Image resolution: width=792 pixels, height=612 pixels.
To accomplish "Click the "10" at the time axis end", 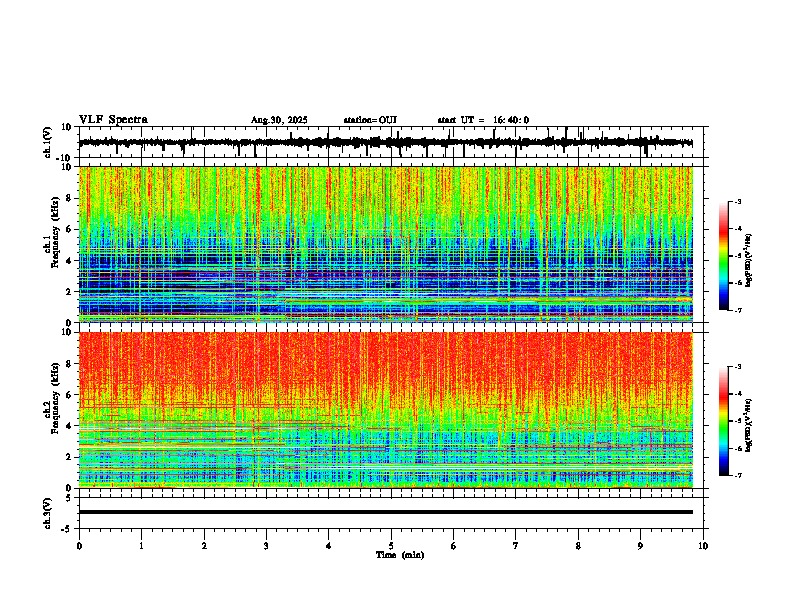I will (x=703, y=546).
